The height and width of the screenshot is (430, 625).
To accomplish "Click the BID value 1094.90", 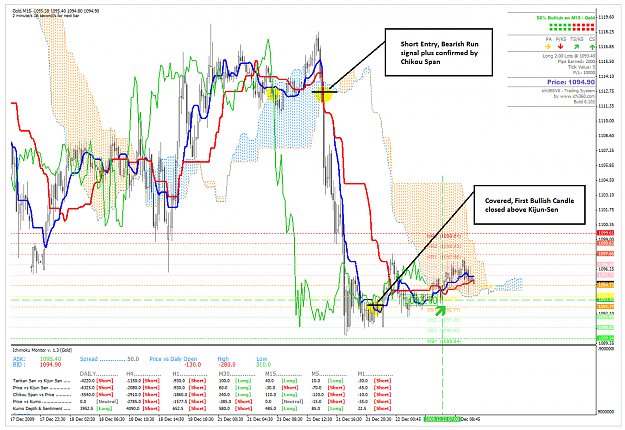I will [x=50, y=365].
